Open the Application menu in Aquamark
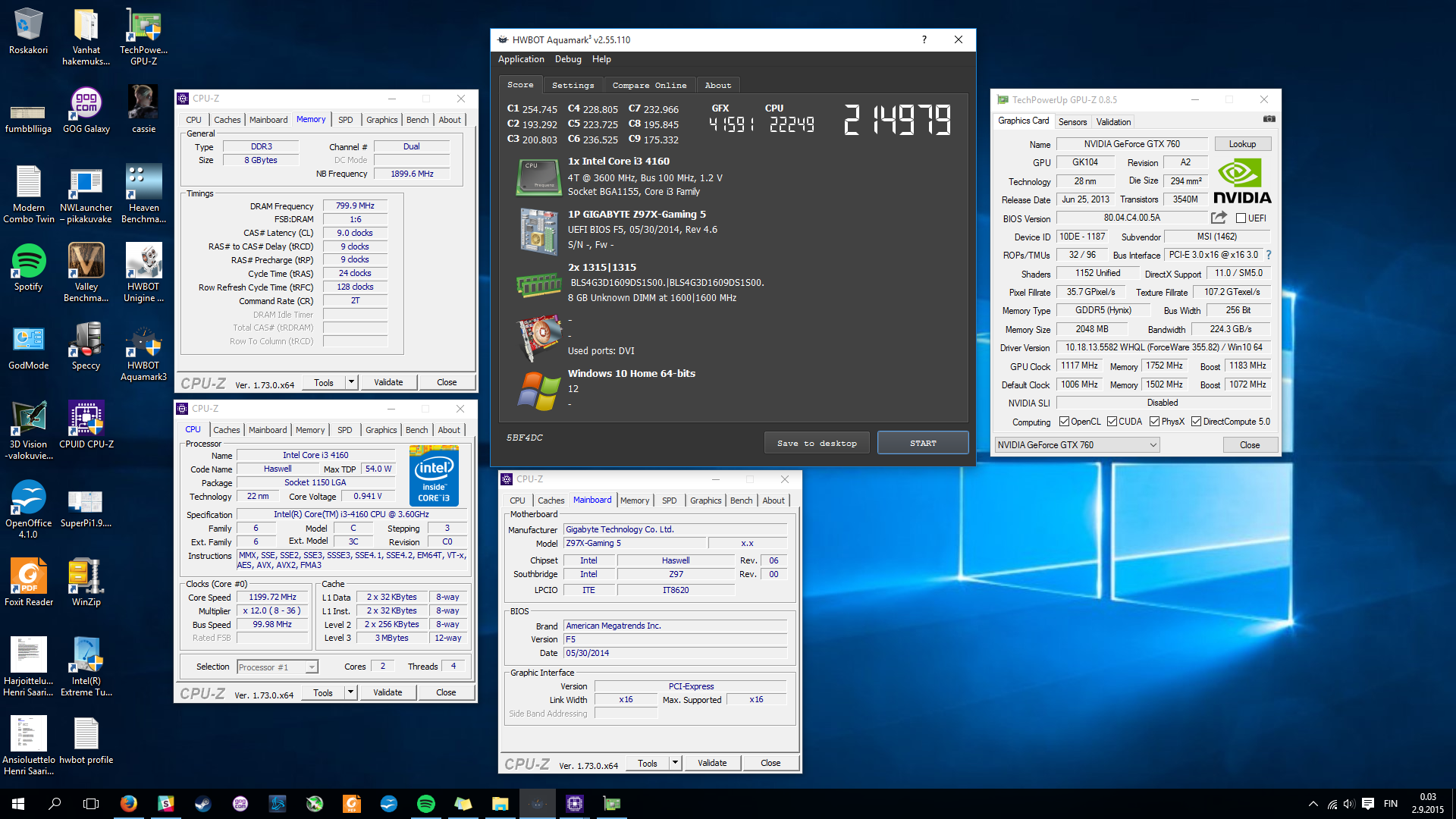The height and width of the screenshot is (819, 1456). point(521,59)
